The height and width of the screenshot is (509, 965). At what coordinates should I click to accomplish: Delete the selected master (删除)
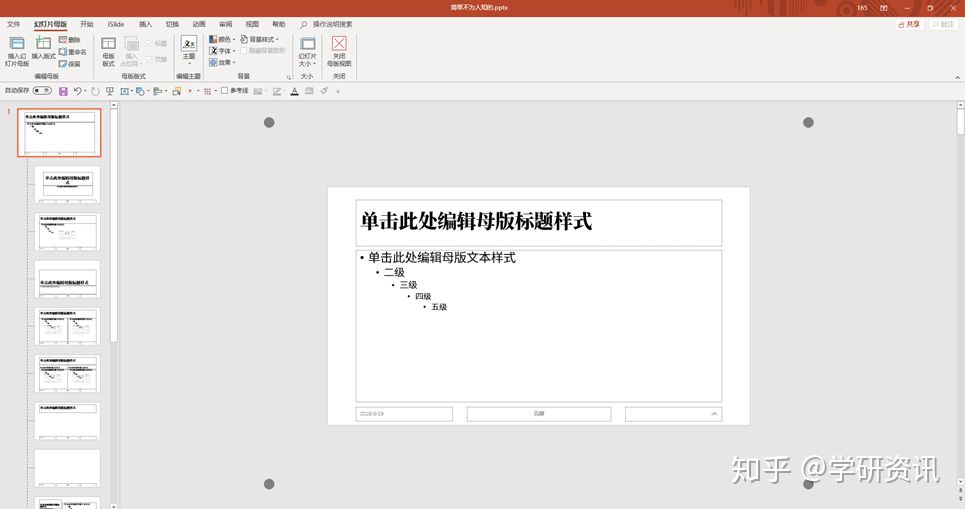[70, 40]
